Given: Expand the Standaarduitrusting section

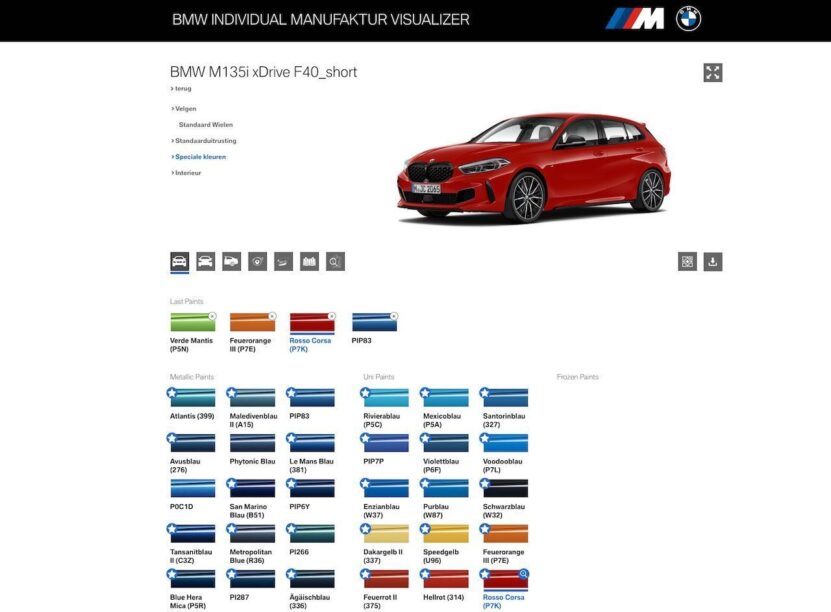Looking at the screenshot, I should tap(204, 140).
